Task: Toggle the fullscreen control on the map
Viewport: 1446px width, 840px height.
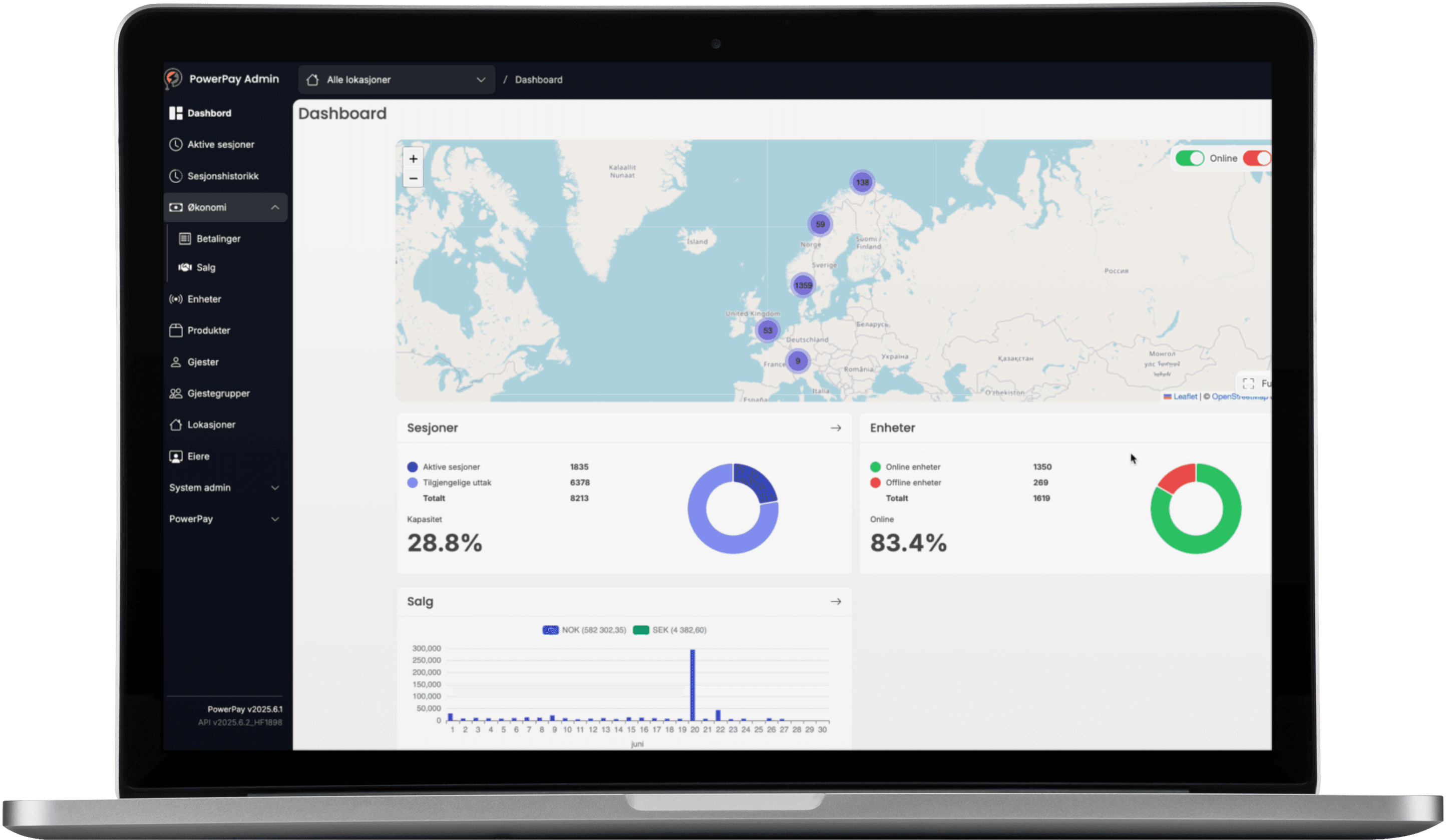Action: point(1249,383)
